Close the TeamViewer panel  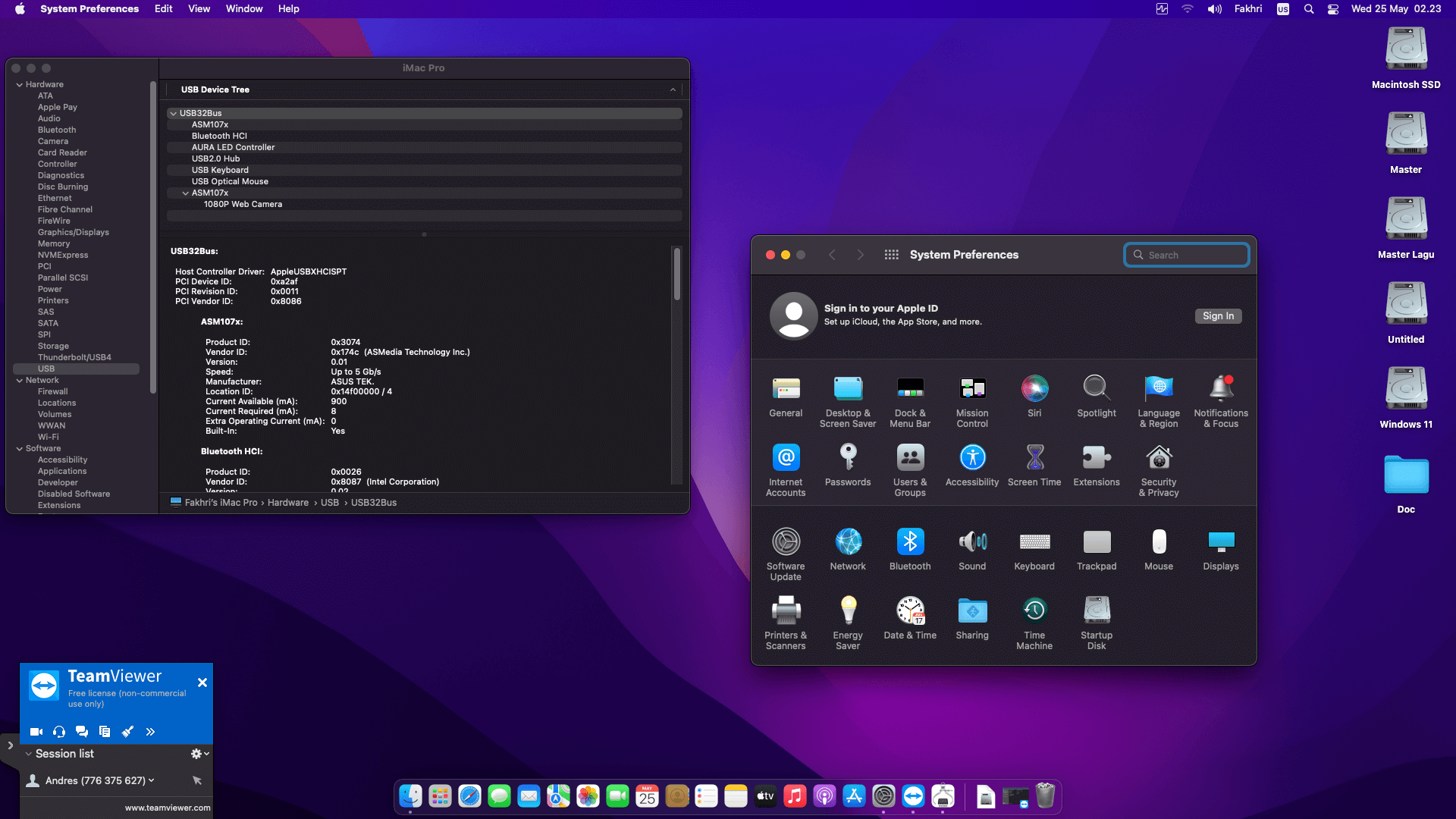(x=202, y=682)
